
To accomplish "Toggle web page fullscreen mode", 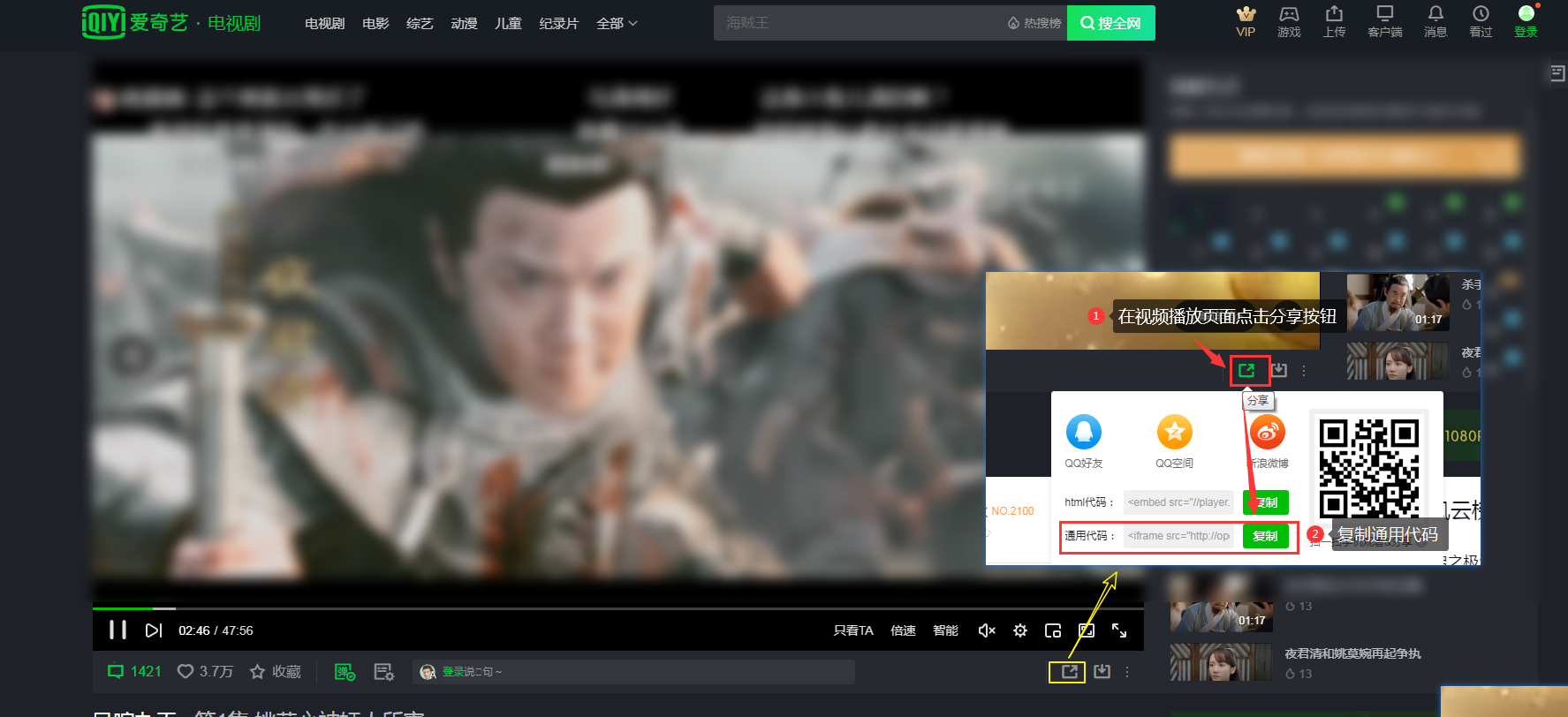I will point(1087,630).
